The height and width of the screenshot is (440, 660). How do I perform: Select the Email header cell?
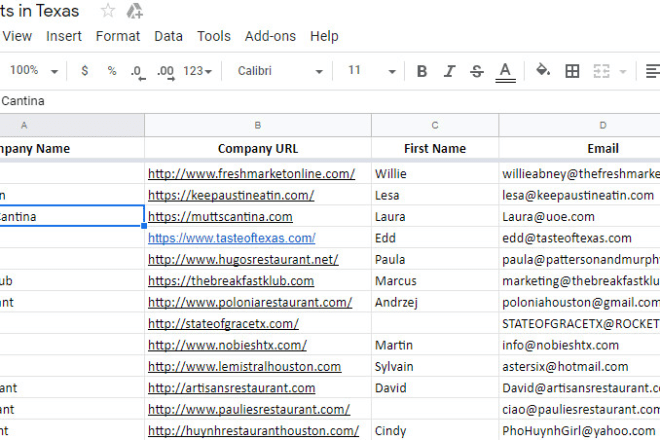pos(579,148)
